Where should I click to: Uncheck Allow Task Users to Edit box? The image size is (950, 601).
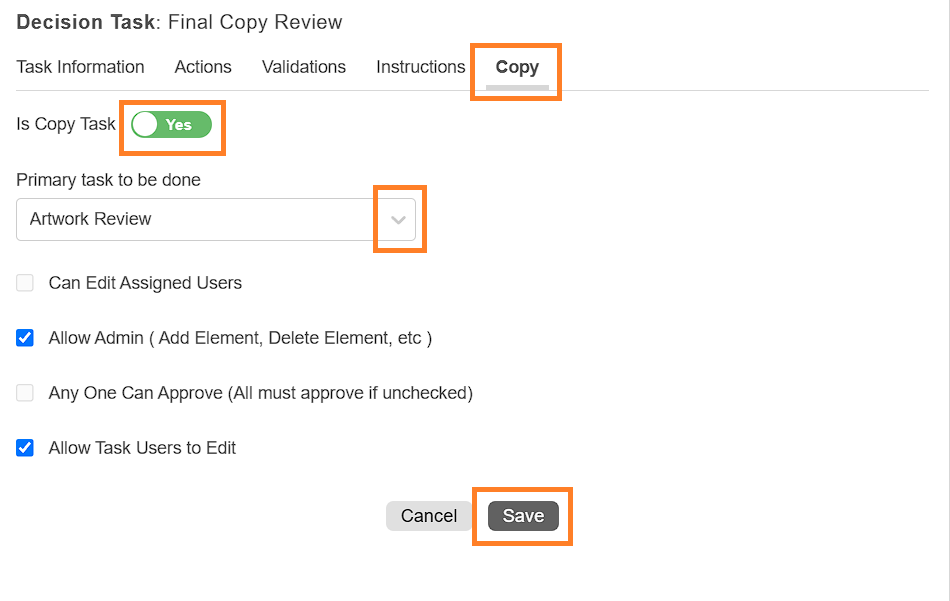point(25,448)
